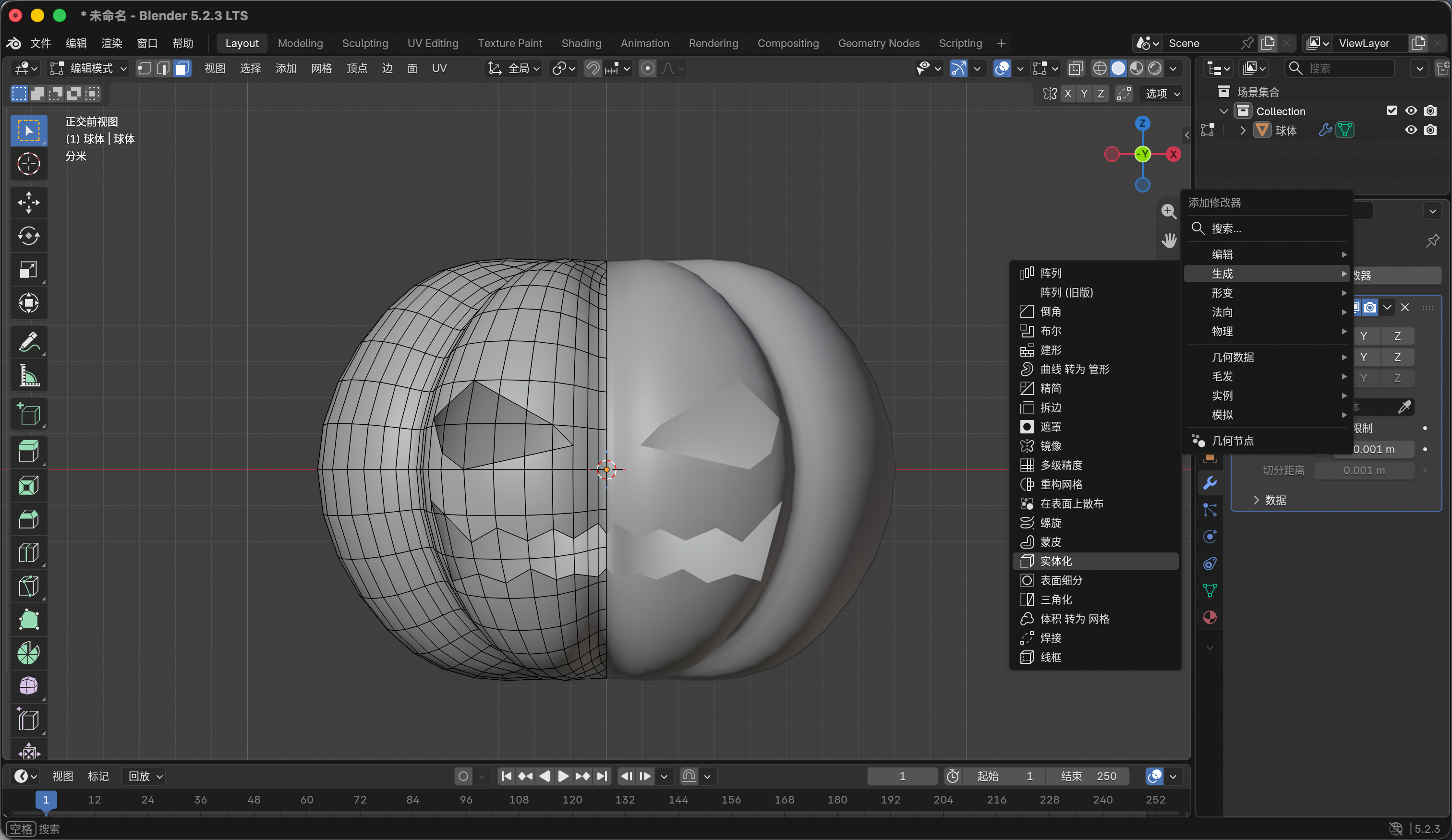Switch to face select mode
The image size is (1452, 840).
point(182,69)
